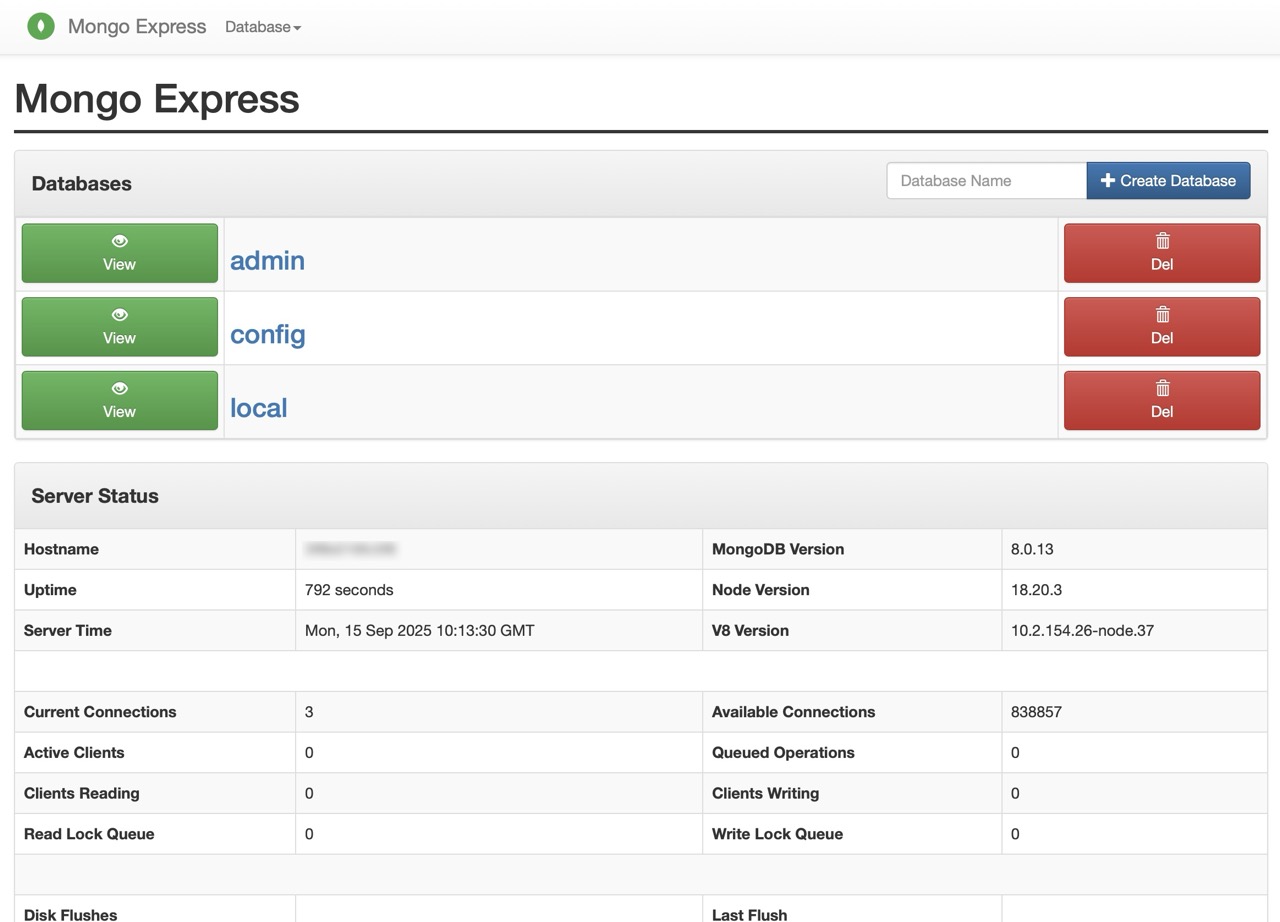Click the MongoDB Version value 8.0.13
The image size is (1280, 922).
click(1032, 549)
